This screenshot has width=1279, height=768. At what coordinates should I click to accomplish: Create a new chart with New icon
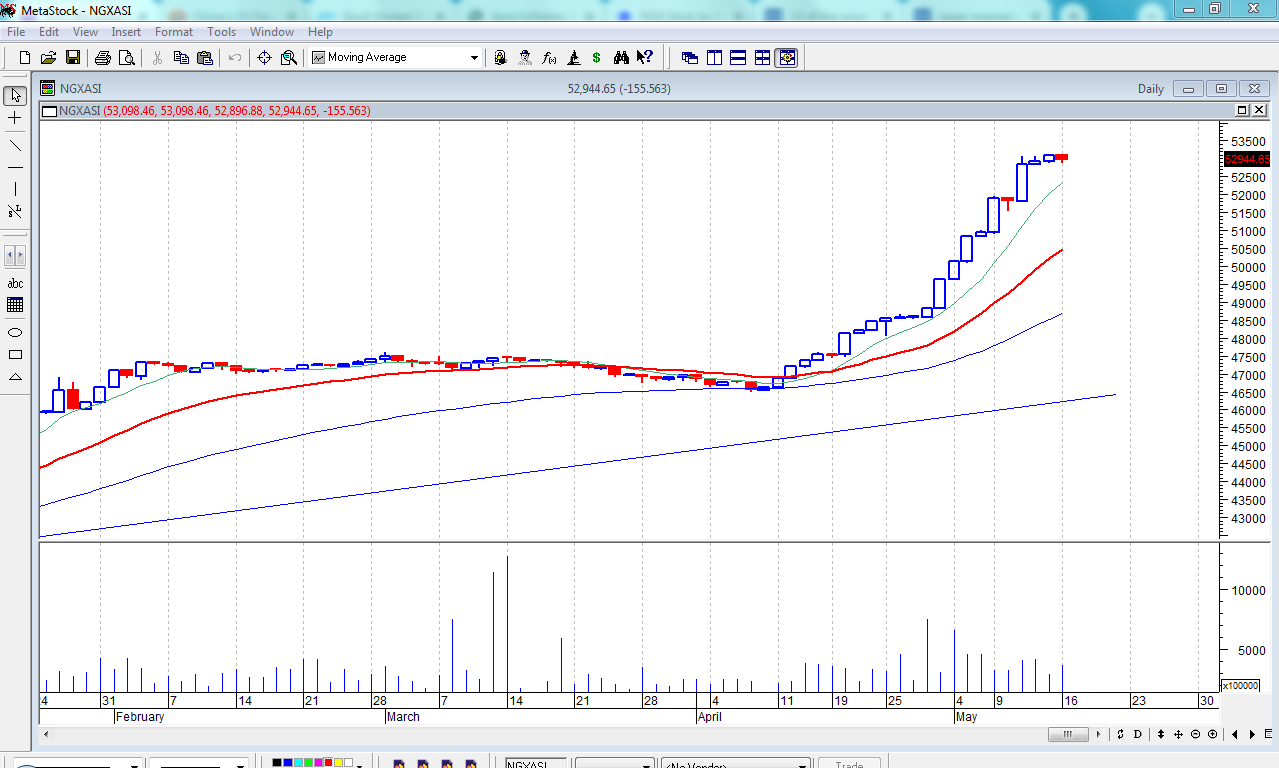tap(25, 57)
